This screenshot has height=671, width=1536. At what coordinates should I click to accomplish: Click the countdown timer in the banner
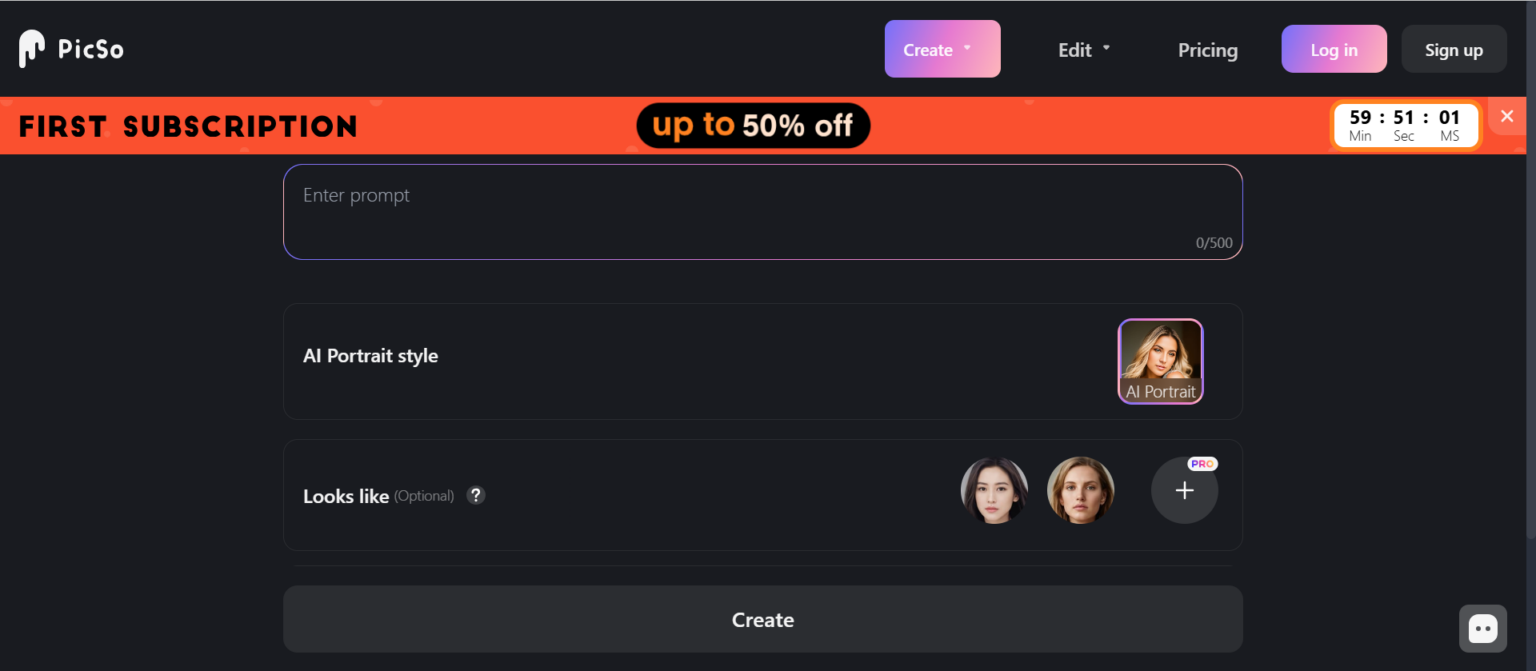[1405, 125]
